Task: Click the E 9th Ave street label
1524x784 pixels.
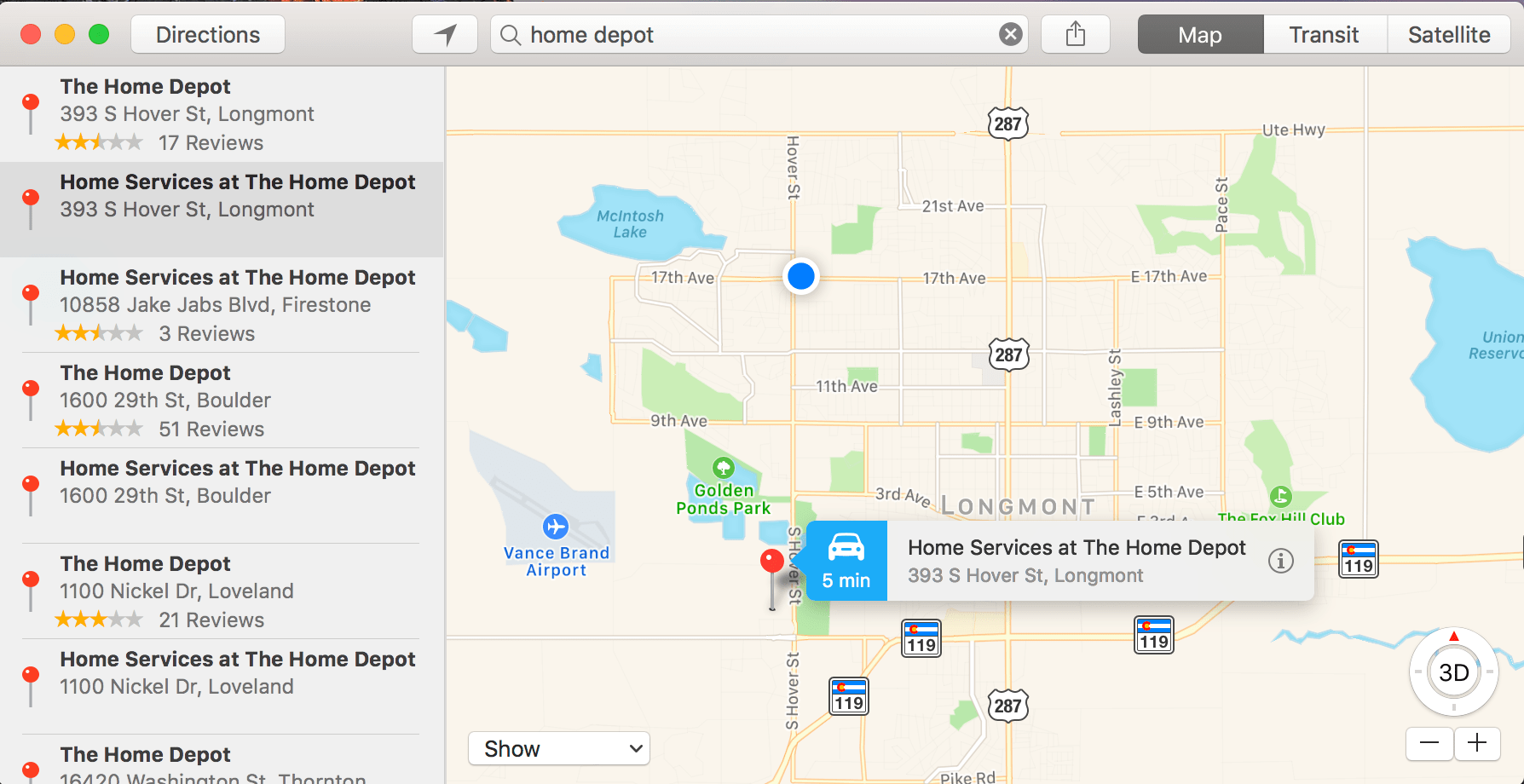Action: [x=1169, y=422]
